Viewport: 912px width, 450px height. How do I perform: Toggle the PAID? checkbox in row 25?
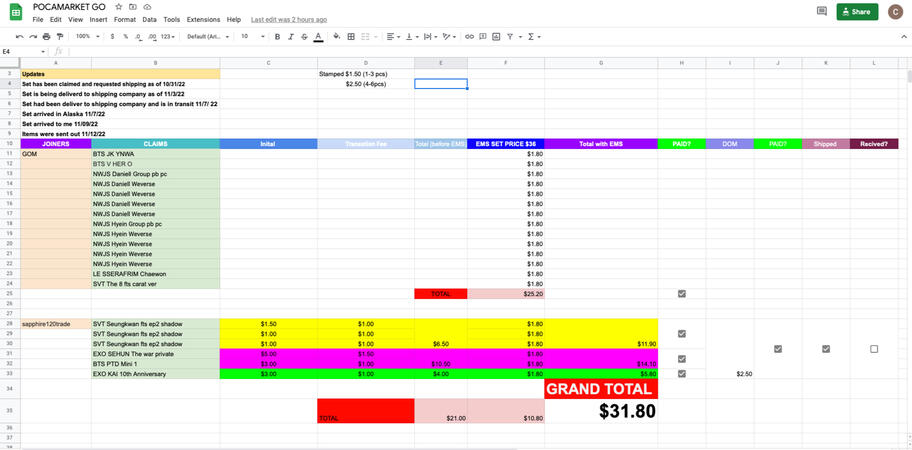point(682,294)
